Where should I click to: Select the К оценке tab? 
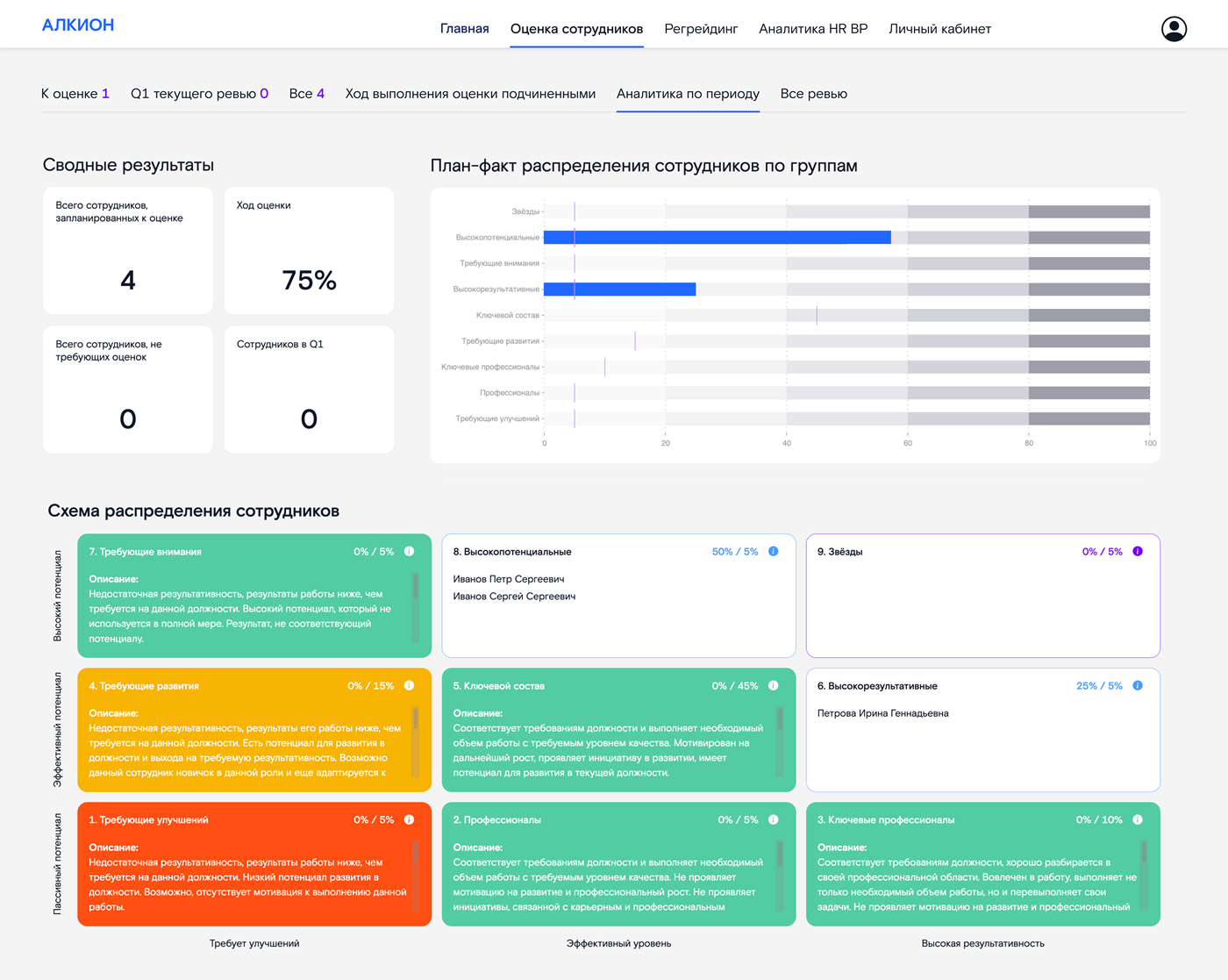coord(75,94)
